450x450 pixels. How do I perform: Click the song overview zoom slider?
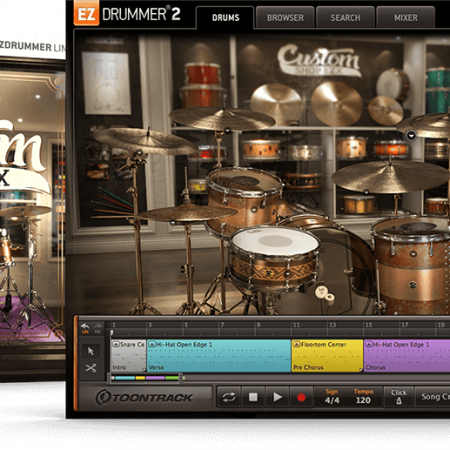[146, 378]
